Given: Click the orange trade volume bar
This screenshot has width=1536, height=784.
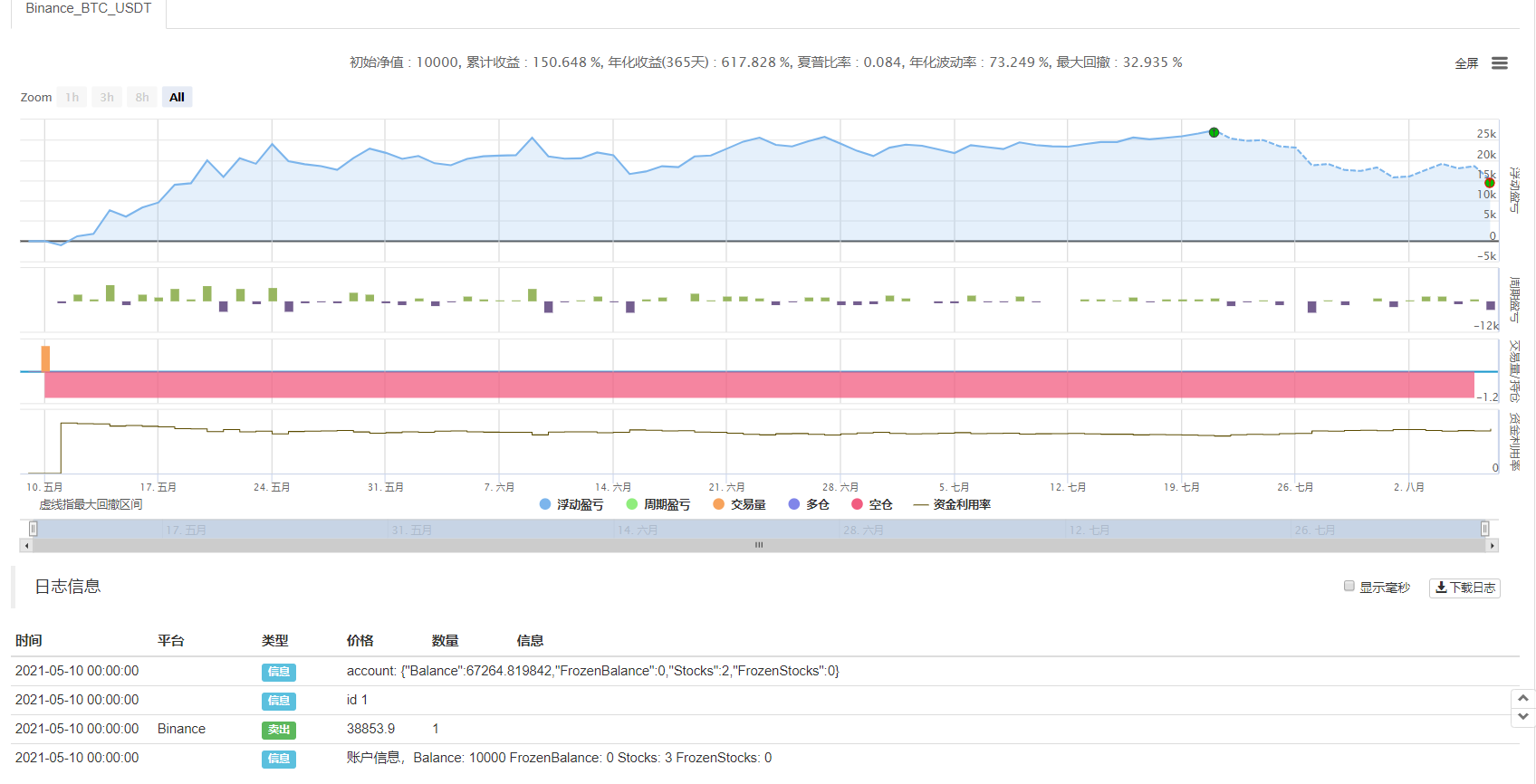Looking at the screenshot, I should (x=45, y=359).
